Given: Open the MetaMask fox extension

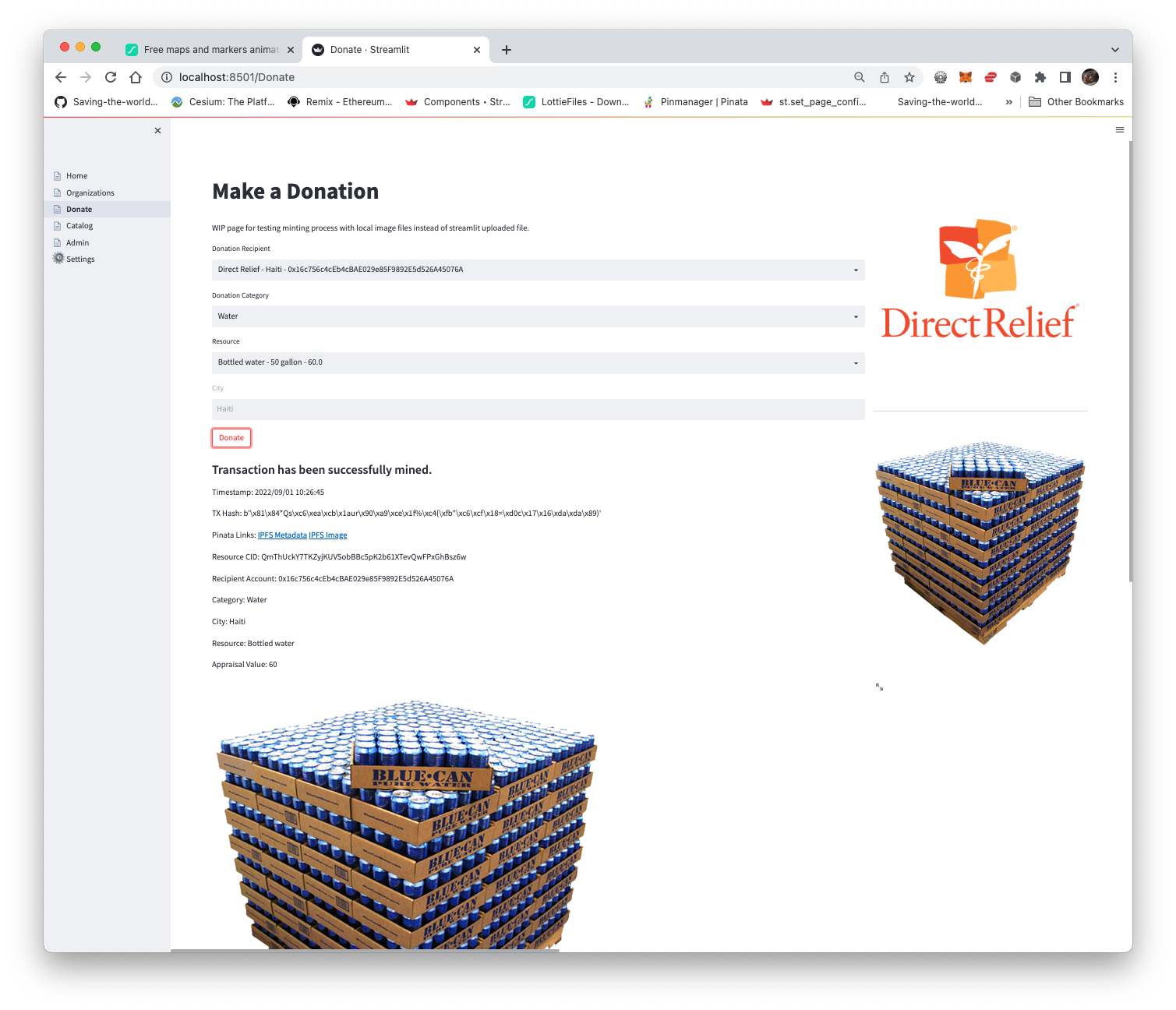Looking at the screenshot, I should click(x=966, y=77).
